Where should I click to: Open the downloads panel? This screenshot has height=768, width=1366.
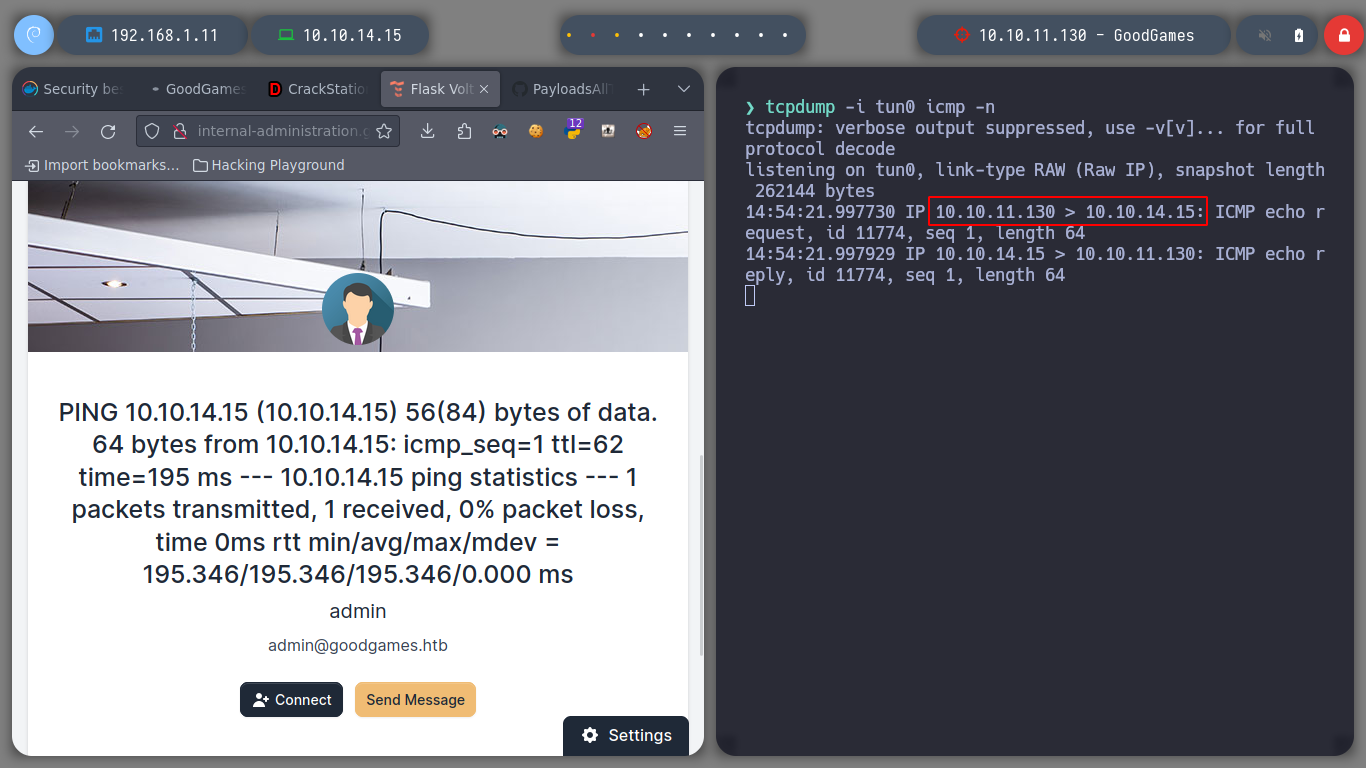coord(428,131)
